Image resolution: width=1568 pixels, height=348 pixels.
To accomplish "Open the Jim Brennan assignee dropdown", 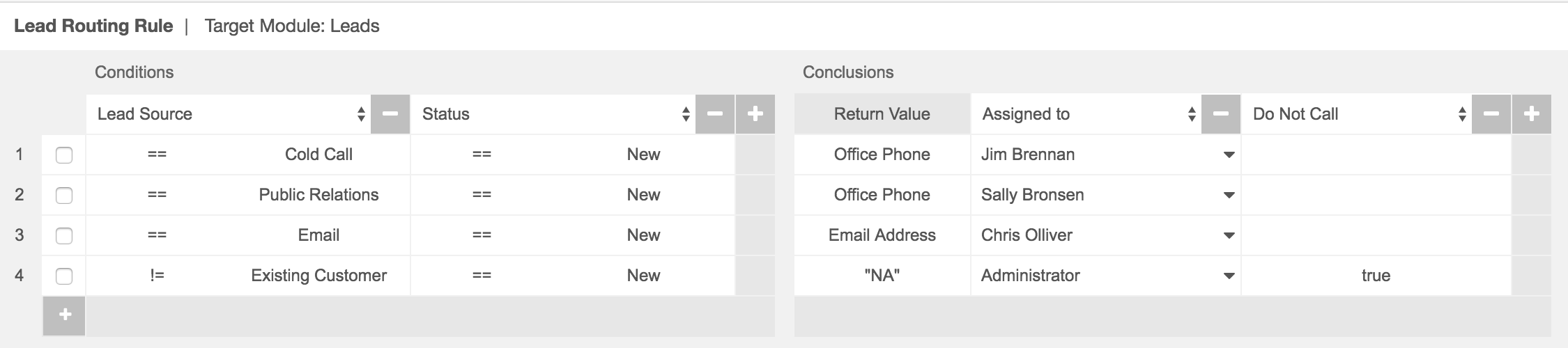I will [1229, 155].
